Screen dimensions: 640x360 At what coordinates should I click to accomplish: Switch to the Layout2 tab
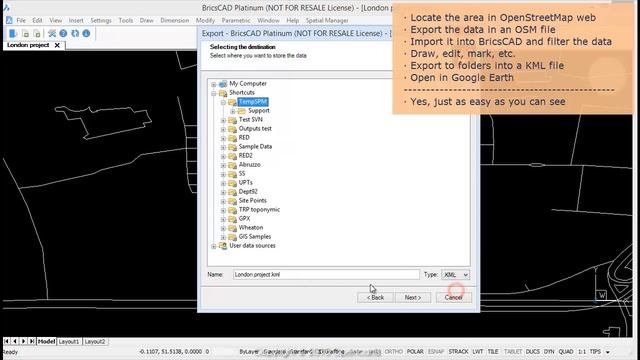[x=95, y=341]
